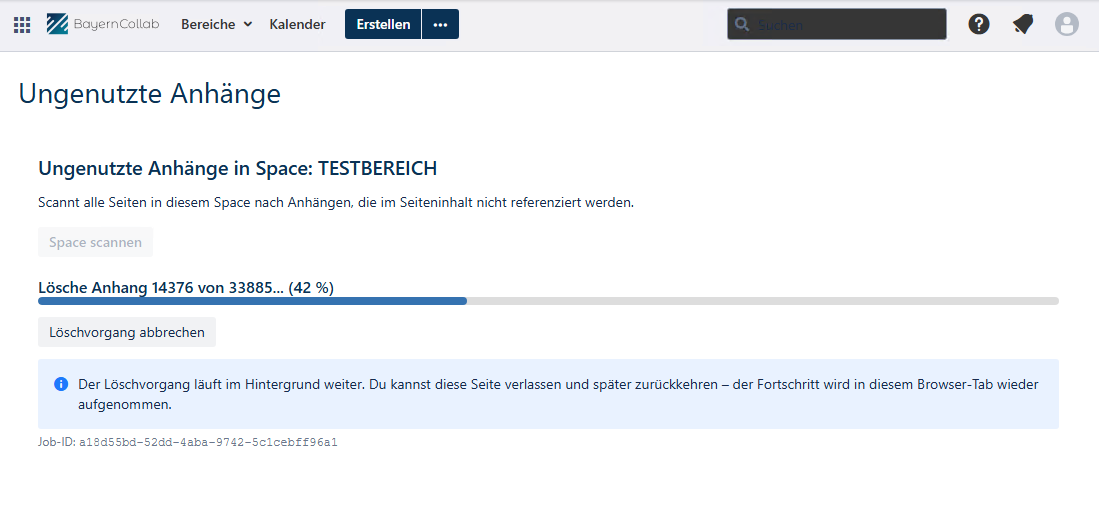
Task: Expand the Bereiche dropdown menu
Action: [x=217, y=25]
